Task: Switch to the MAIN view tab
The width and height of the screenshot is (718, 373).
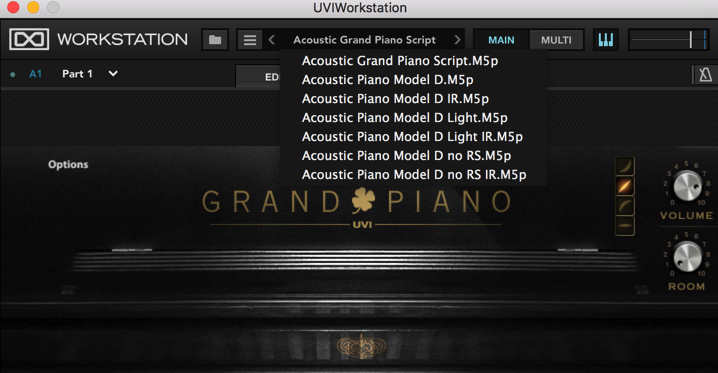Action: click(x=501, y=40)
